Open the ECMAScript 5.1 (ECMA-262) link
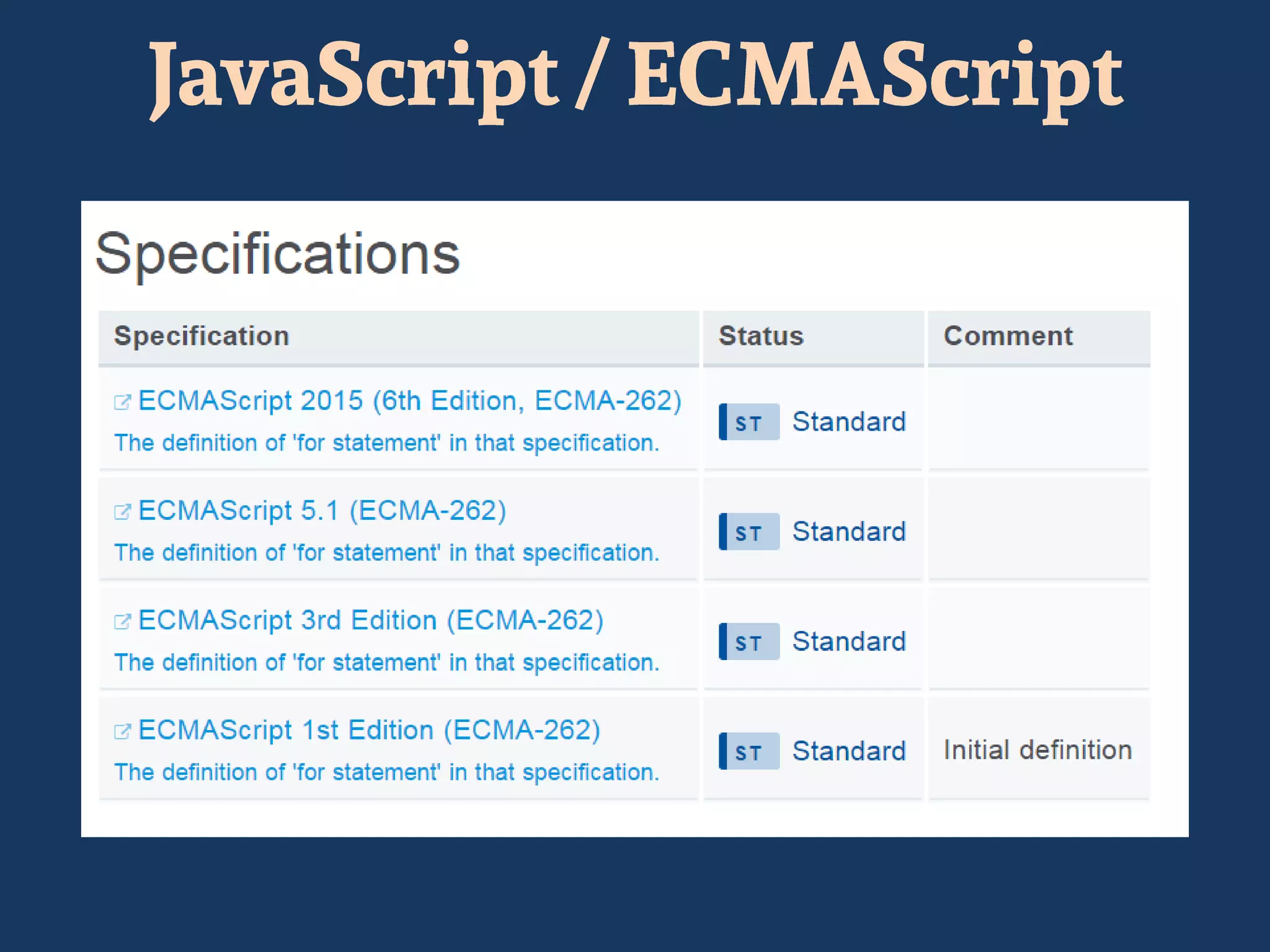The width and height of the screenshot is (1270, 952). tap(322, 511)
